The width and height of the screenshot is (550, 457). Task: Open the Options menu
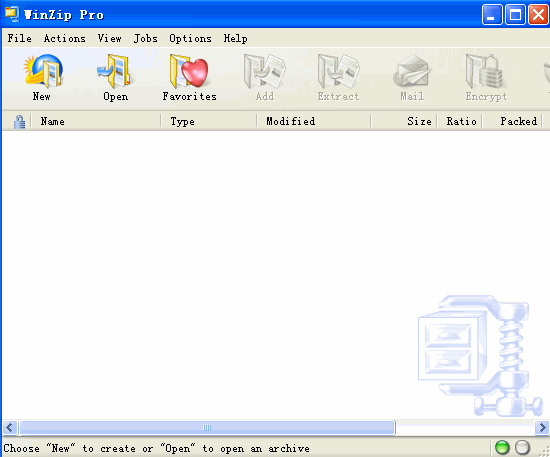point(190,38)
